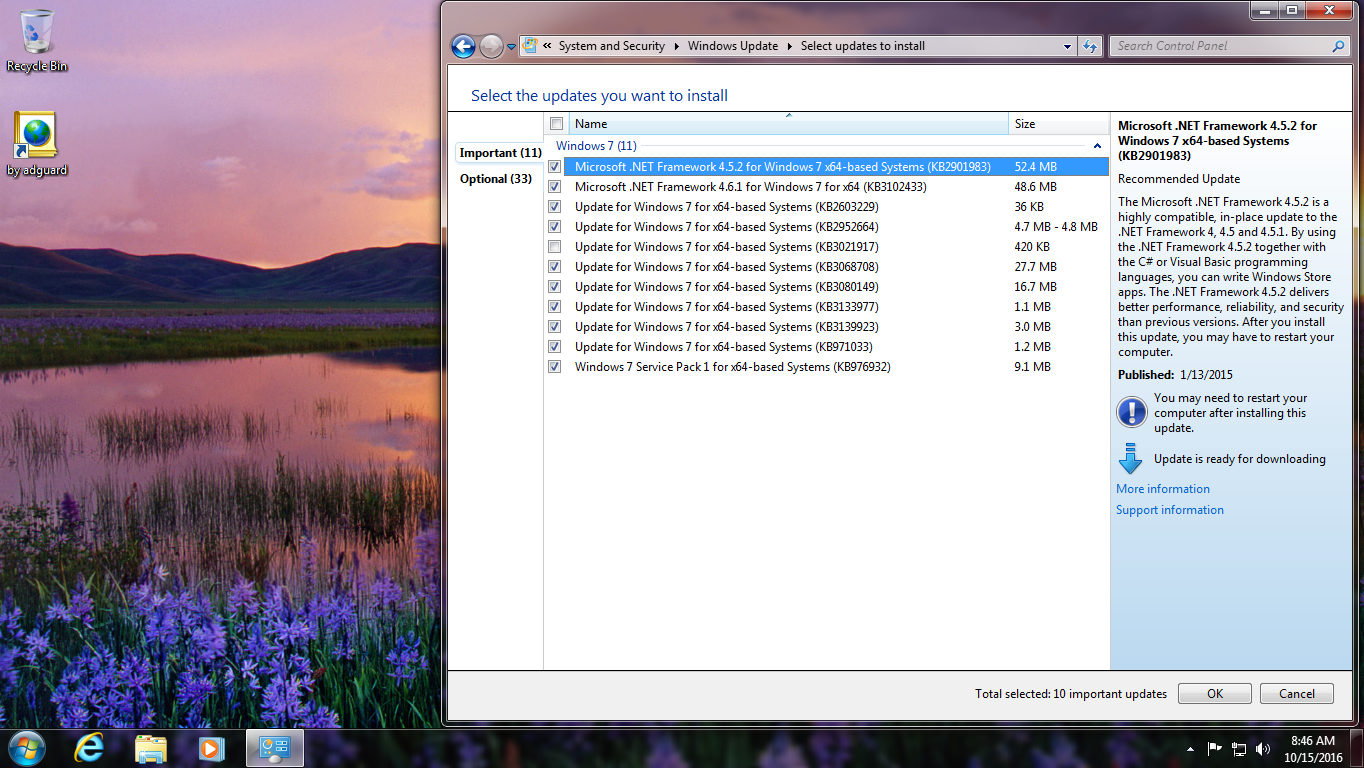This screenshot has height=768, width=1364.
Task: Click the 'Windows Update' breadcrumb
Action: (x=733, y=46)
